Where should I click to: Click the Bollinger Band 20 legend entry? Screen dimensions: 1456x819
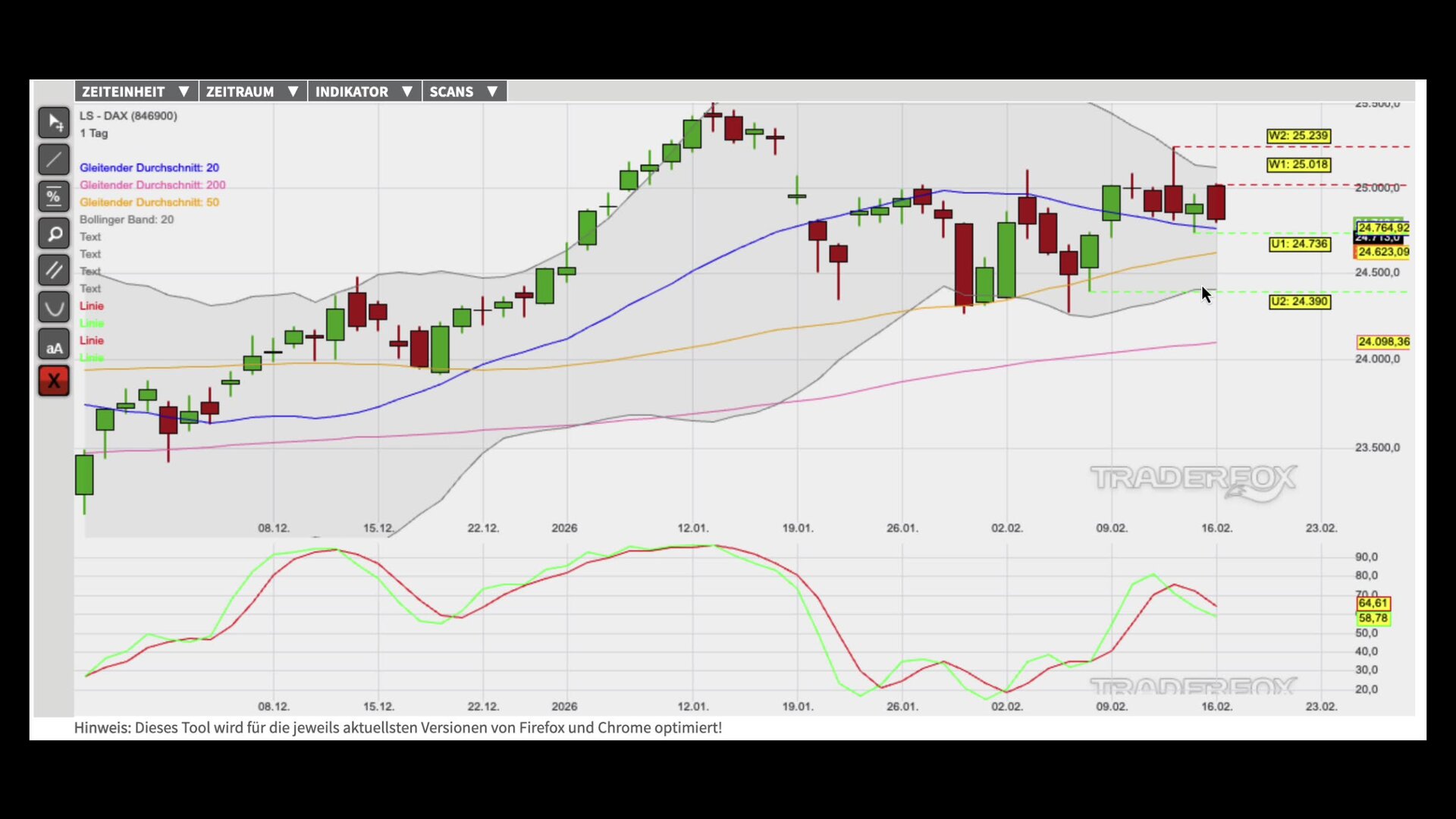[127, 220]
